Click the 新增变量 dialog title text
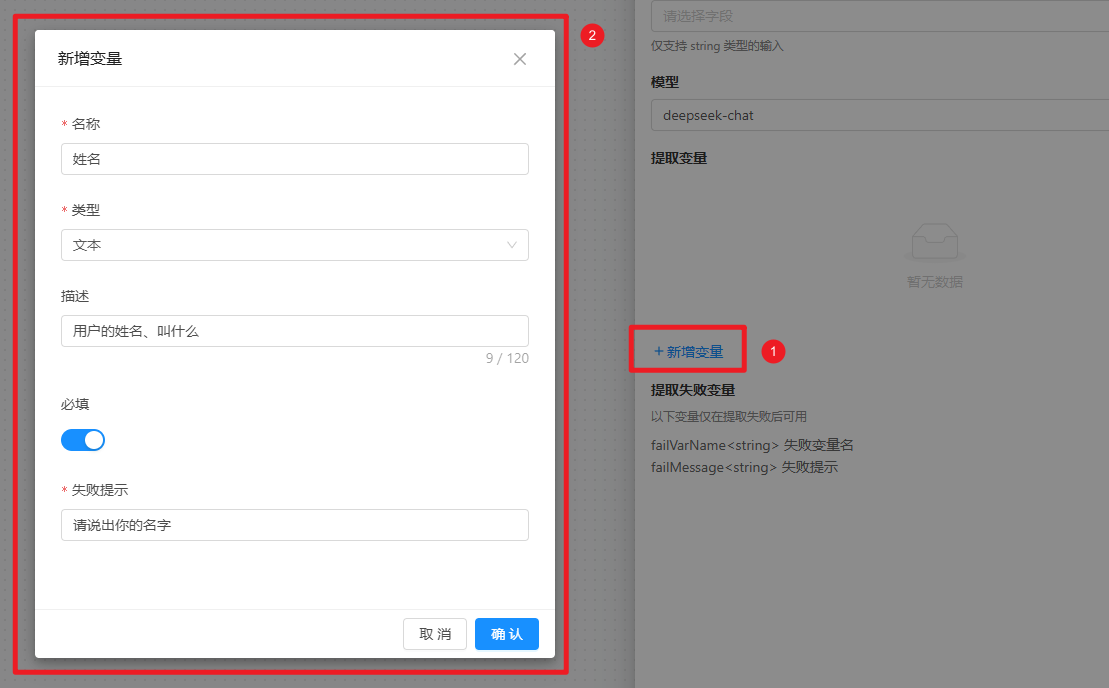 90,59
